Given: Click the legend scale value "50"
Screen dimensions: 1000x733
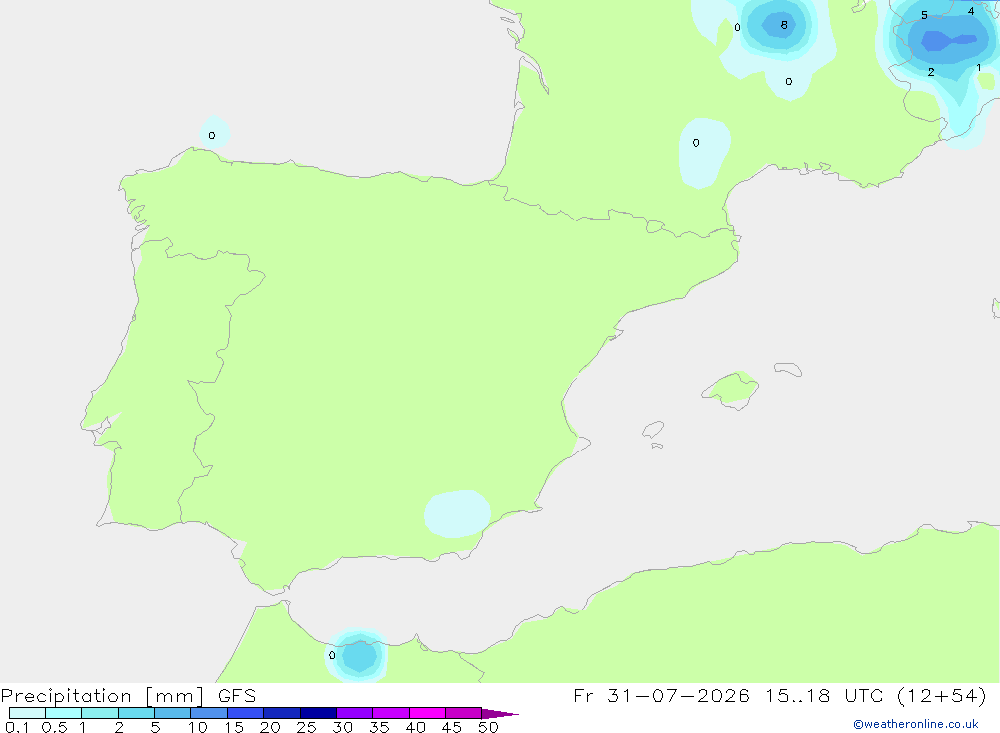Looking at the screenshot, I should point(488,727).
